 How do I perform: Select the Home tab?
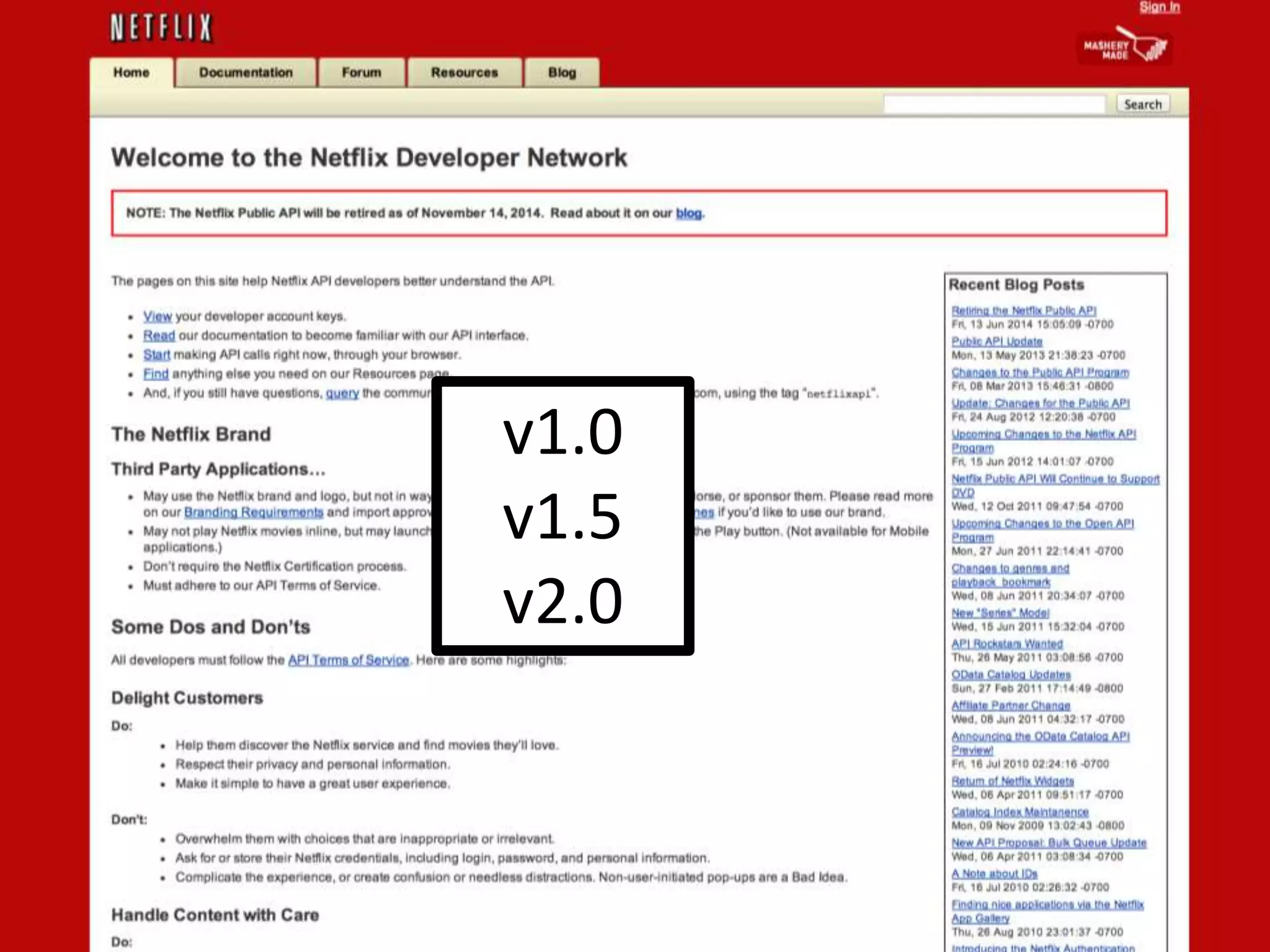point(131,73)
